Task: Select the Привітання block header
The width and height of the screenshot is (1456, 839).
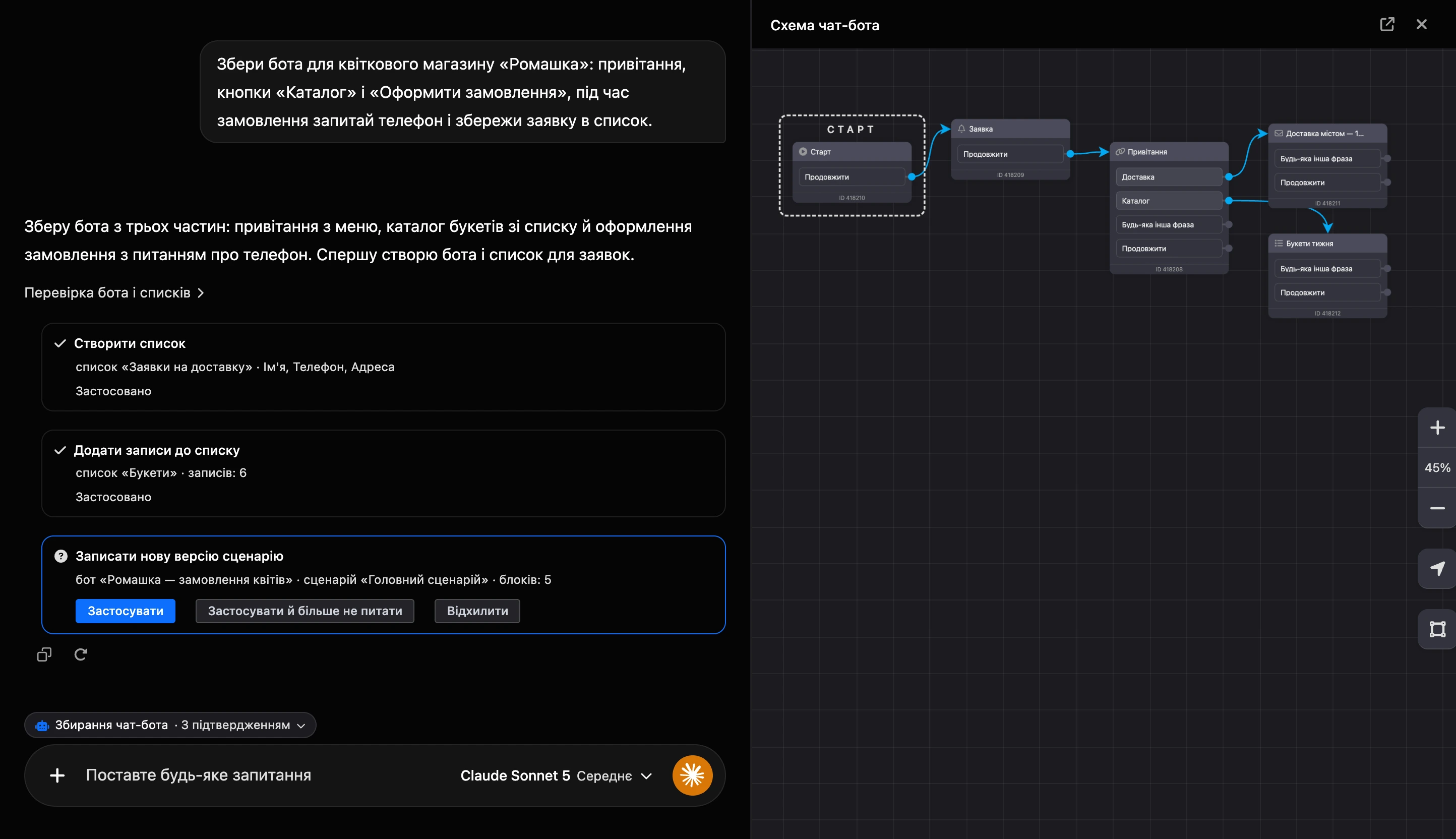Action: 1169,152
